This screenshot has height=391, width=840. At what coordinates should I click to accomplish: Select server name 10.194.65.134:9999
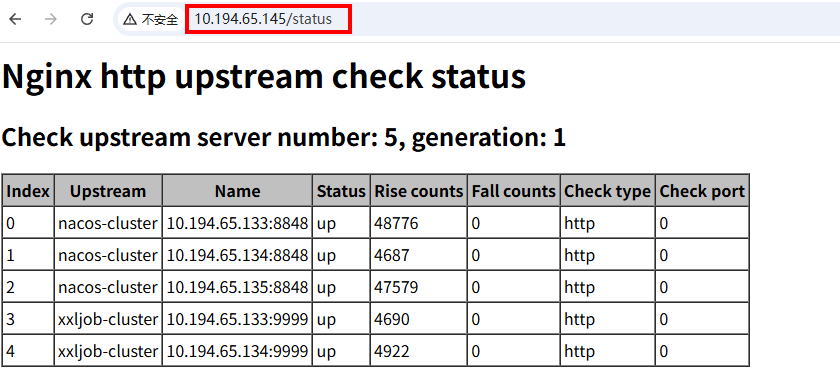tap(237, 351)
